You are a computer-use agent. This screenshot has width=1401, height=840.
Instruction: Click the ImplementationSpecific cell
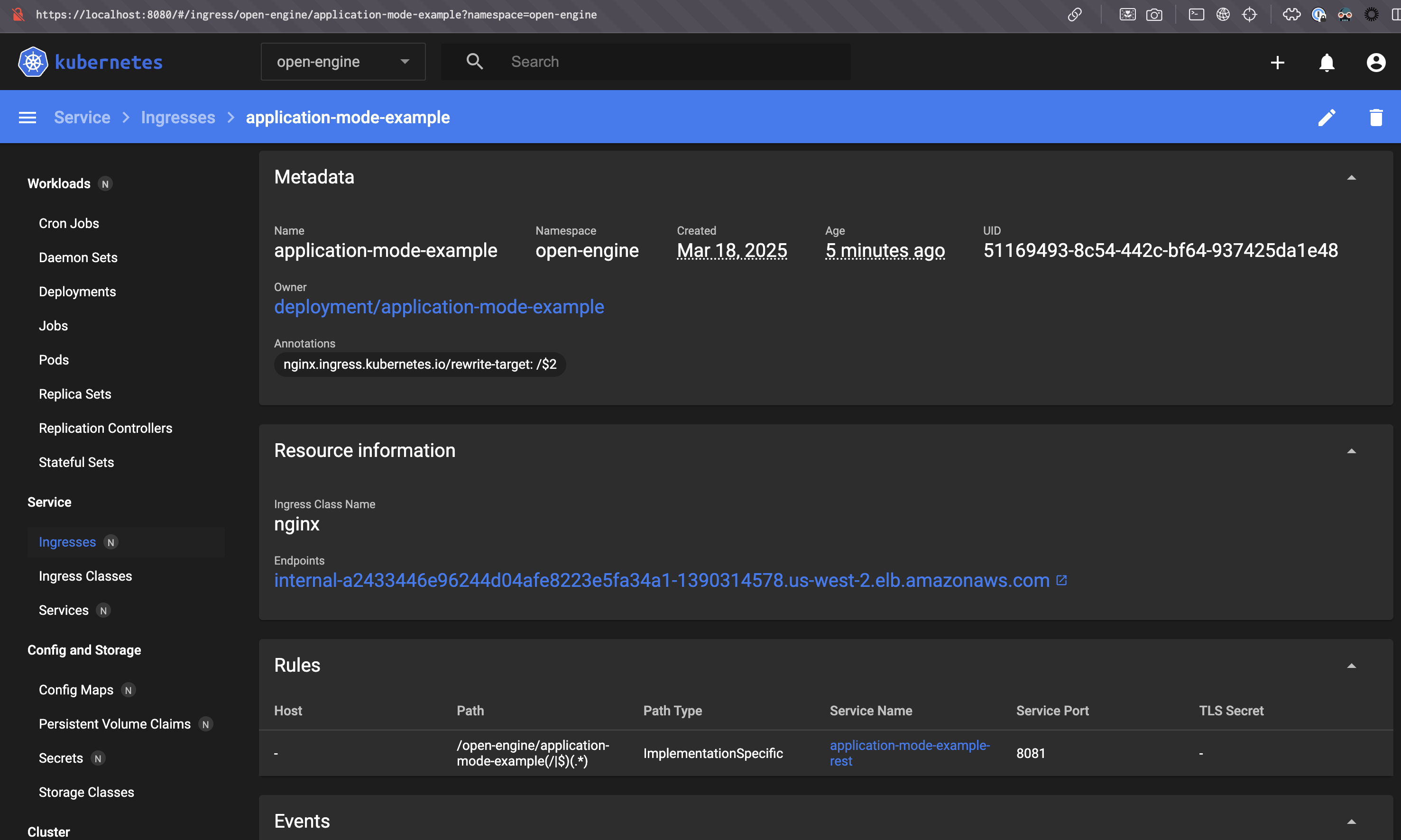[x=713, y=753]
